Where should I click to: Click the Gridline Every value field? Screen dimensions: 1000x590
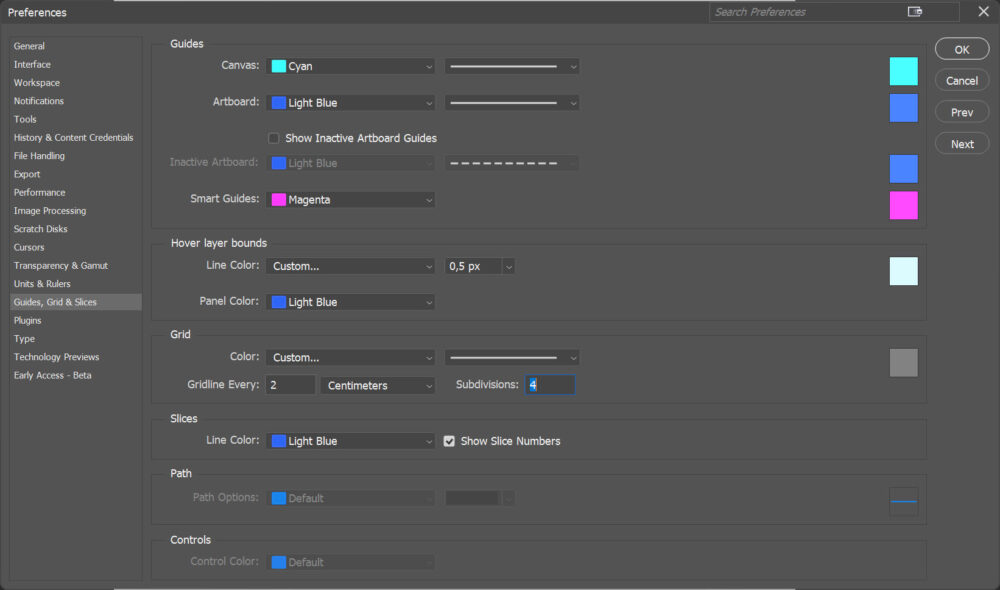(x=290, y=385)
